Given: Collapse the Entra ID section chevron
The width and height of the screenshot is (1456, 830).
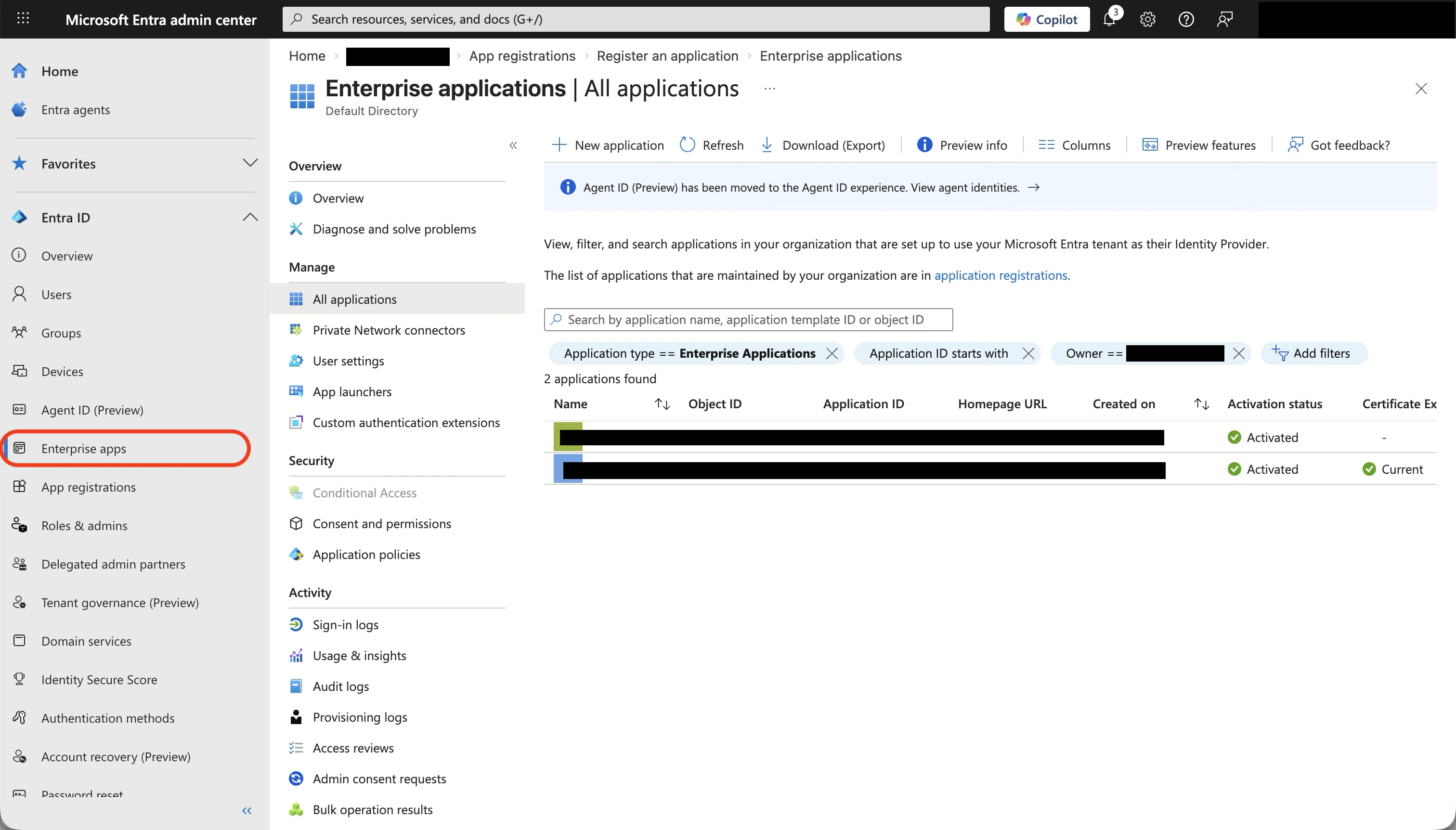Looking at the screenshot, I should pyautogui.click(x=250, y=217).
